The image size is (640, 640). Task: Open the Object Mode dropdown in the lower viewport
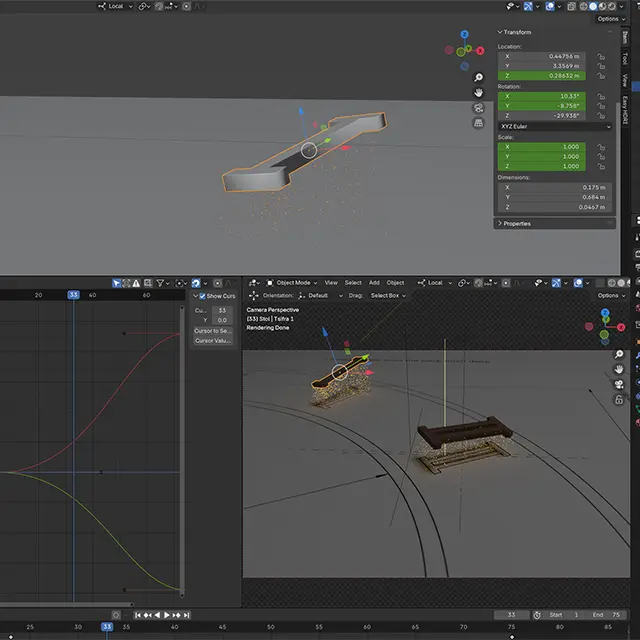pos(291,283)
